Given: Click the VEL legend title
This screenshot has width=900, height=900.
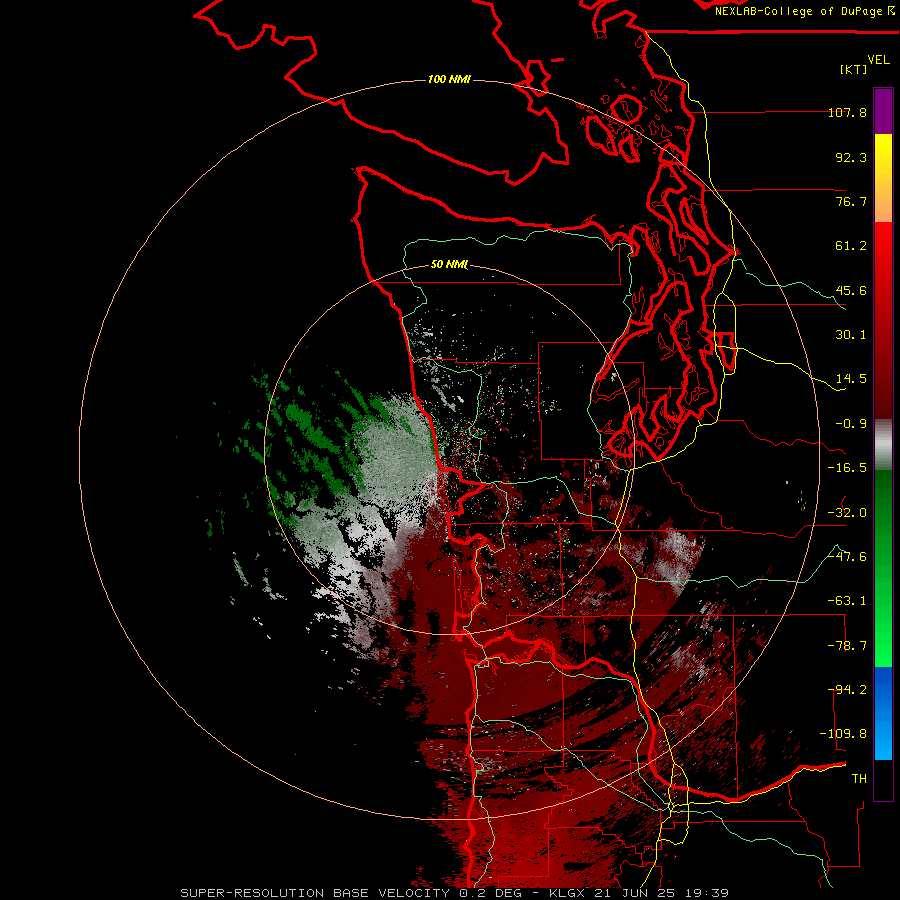Looking at the screenshot, I should click(x=878, y=59).
